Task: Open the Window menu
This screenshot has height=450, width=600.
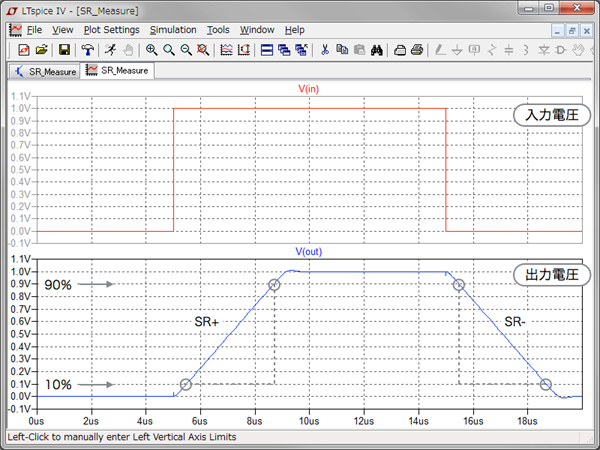Action: tap(257, 30)
